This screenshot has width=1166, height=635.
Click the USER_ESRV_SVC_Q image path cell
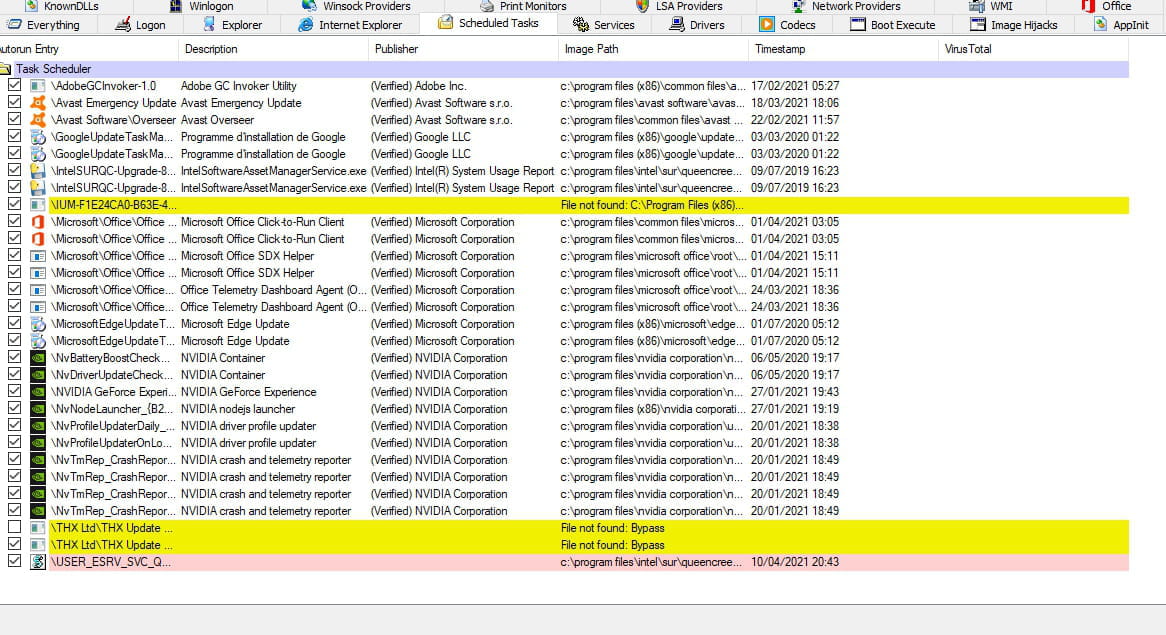click(651, 562)
